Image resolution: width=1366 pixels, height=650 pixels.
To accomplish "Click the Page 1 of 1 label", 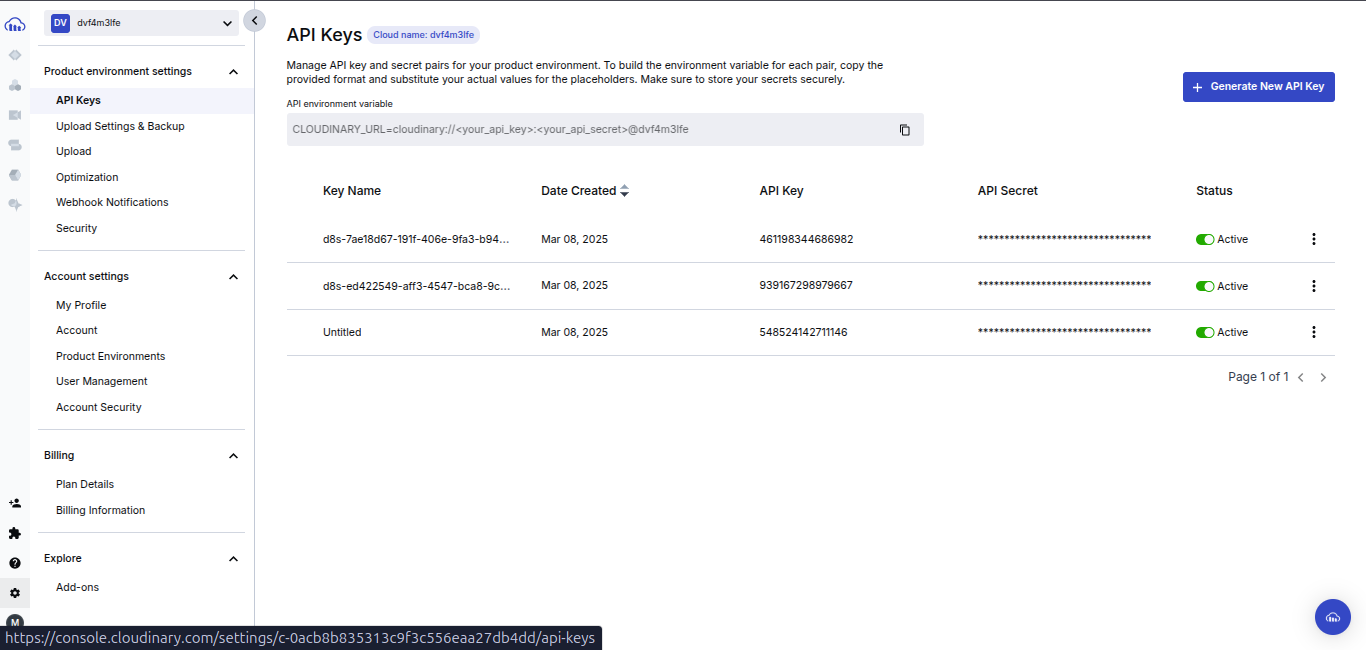I will [x=1258, y=377].
